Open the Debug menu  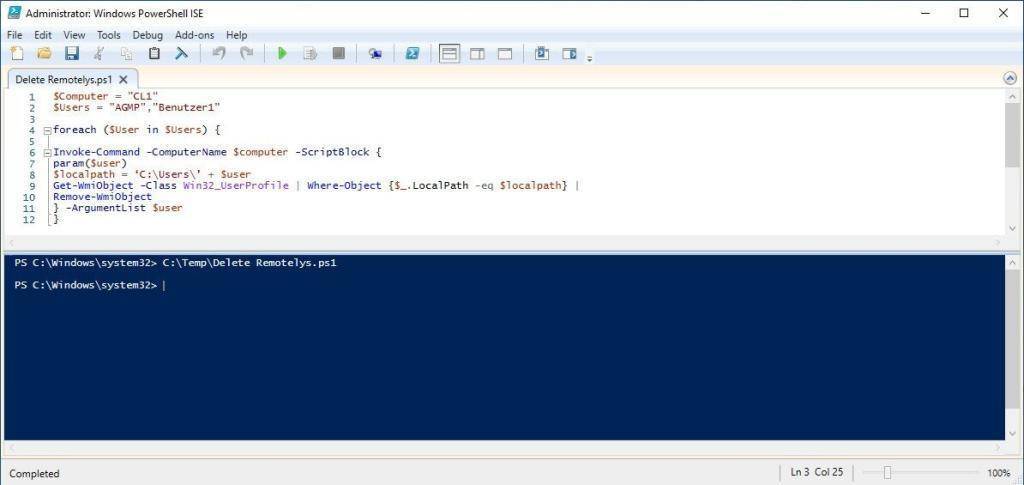coord(147,35)
